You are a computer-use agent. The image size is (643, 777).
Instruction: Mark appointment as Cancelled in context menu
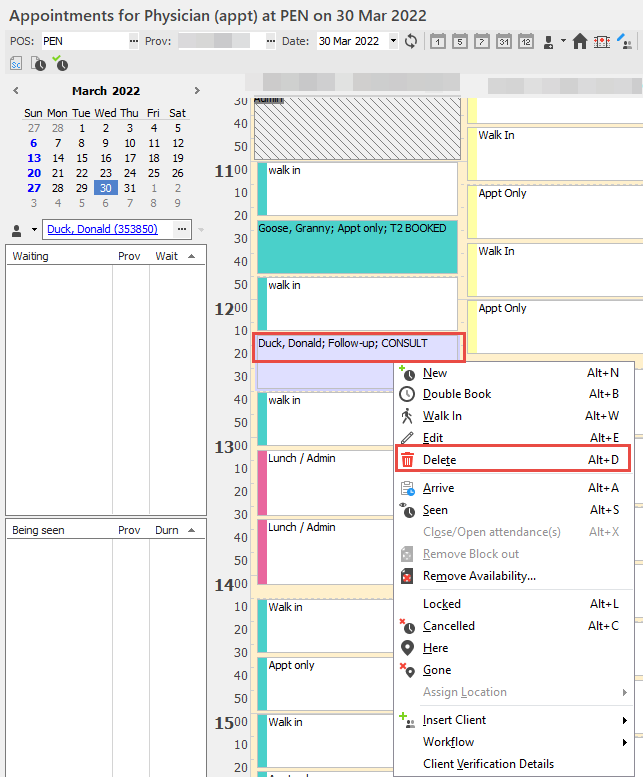tap(449, 626)
